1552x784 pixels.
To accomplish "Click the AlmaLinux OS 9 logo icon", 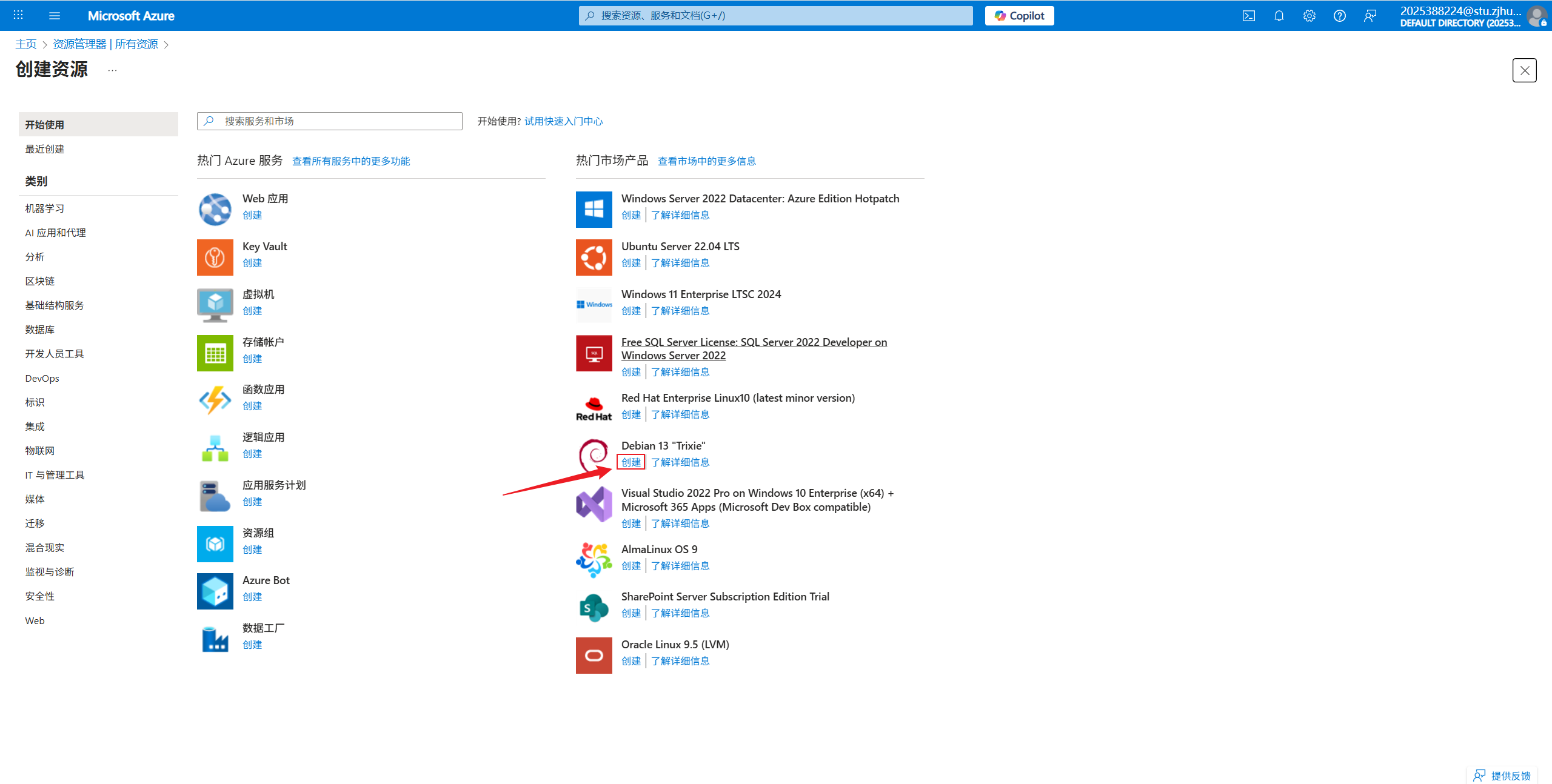I will tap(594, 560).
